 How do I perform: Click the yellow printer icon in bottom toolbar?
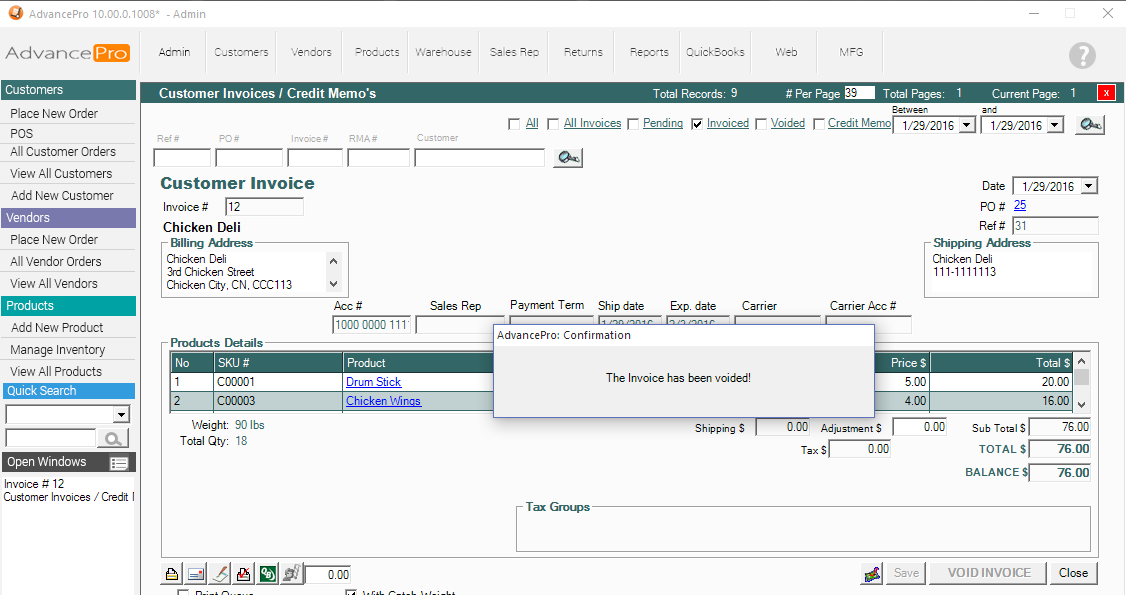click(172, 574)
